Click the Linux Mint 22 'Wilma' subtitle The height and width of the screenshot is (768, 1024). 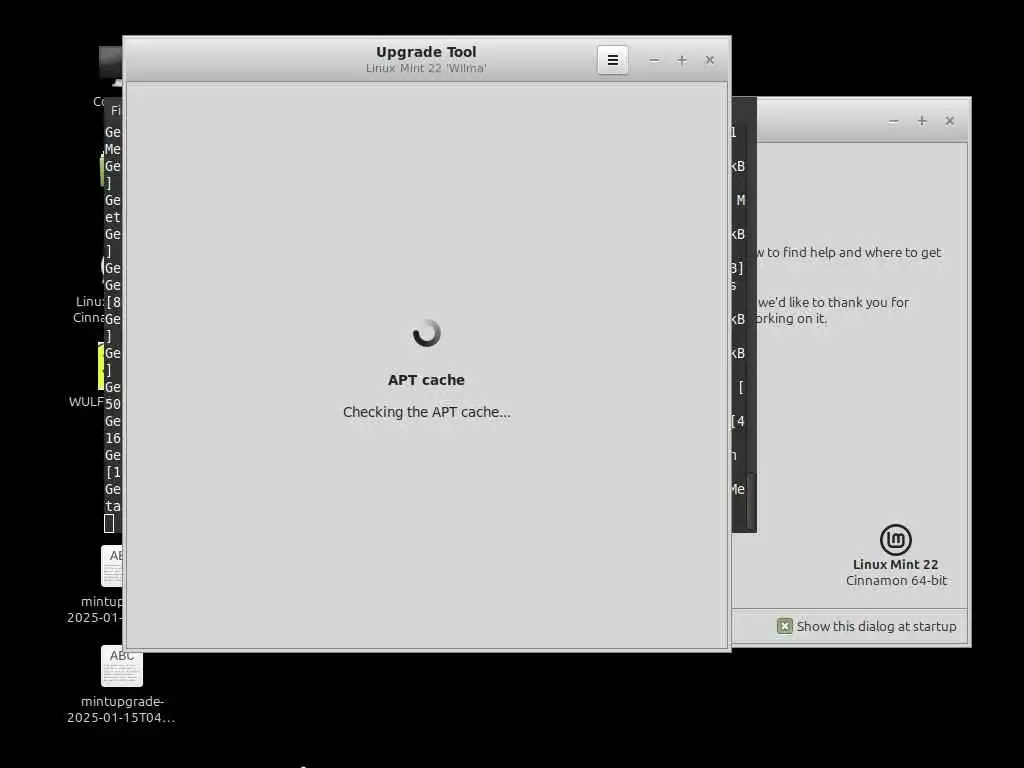pyautogui.click(x=426, y=68)
